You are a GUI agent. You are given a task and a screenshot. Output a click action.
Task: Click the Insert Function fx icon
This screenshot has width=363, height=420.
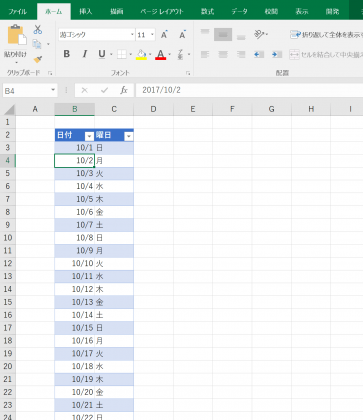click(124, 90)
